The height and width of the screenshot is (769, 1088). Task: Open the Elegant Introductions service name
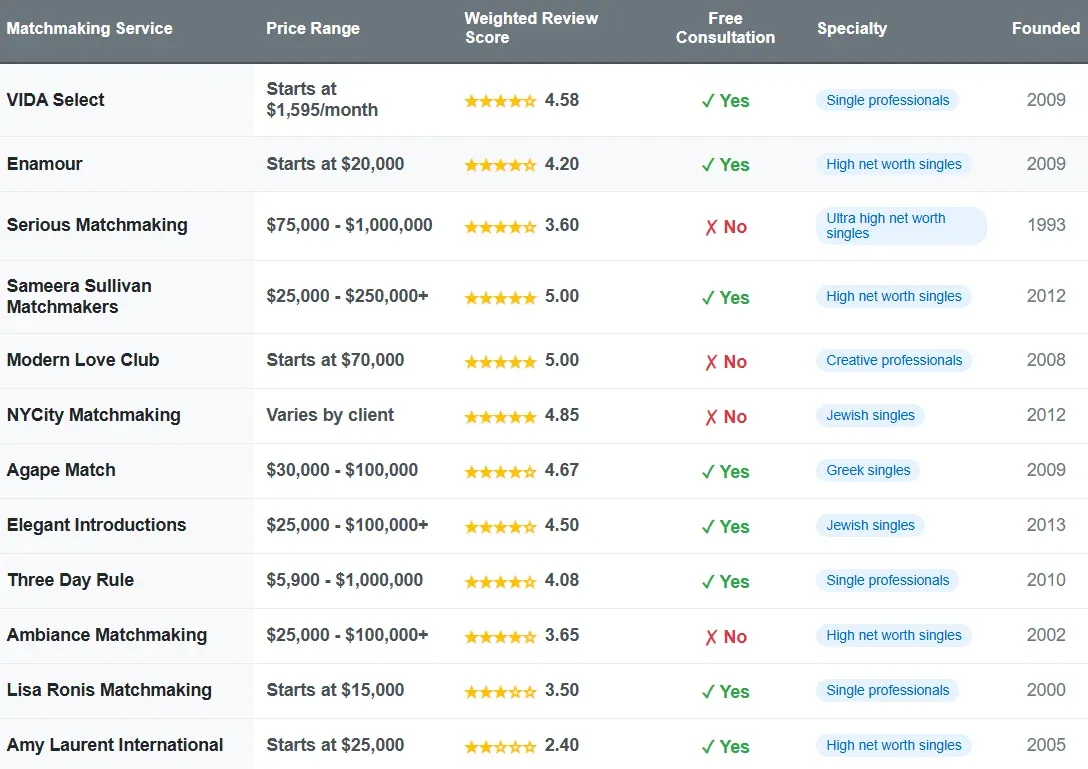96,526
